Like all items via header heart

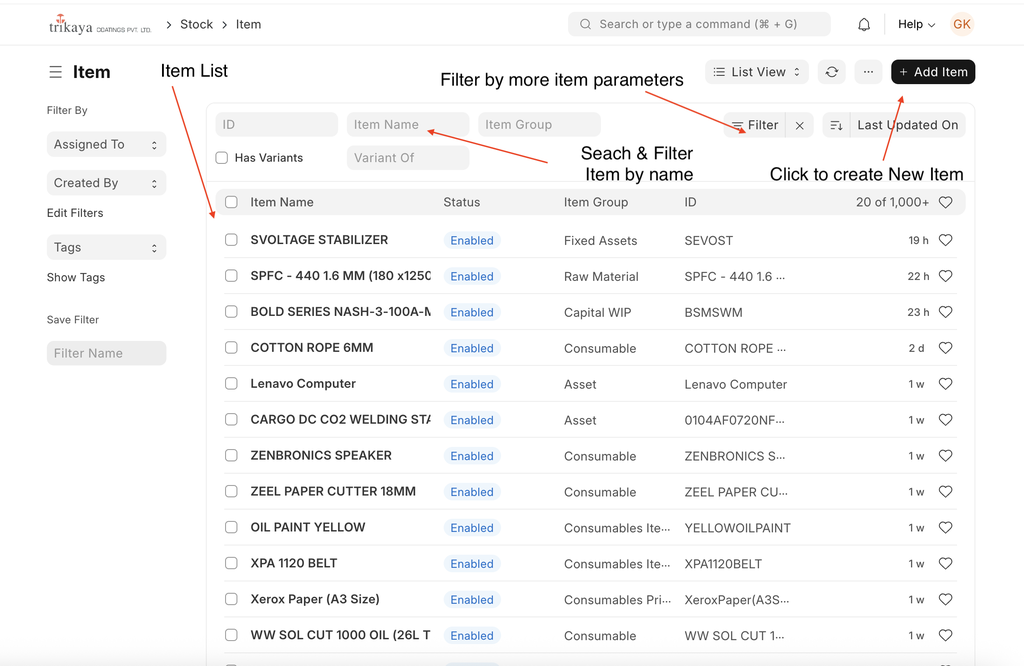945,202
